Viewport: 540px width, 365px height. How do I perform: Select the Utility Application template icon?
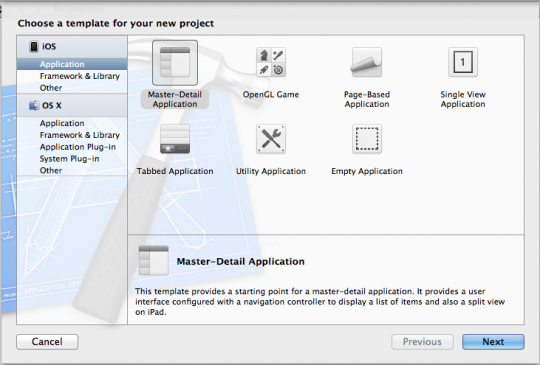[271, 139]
